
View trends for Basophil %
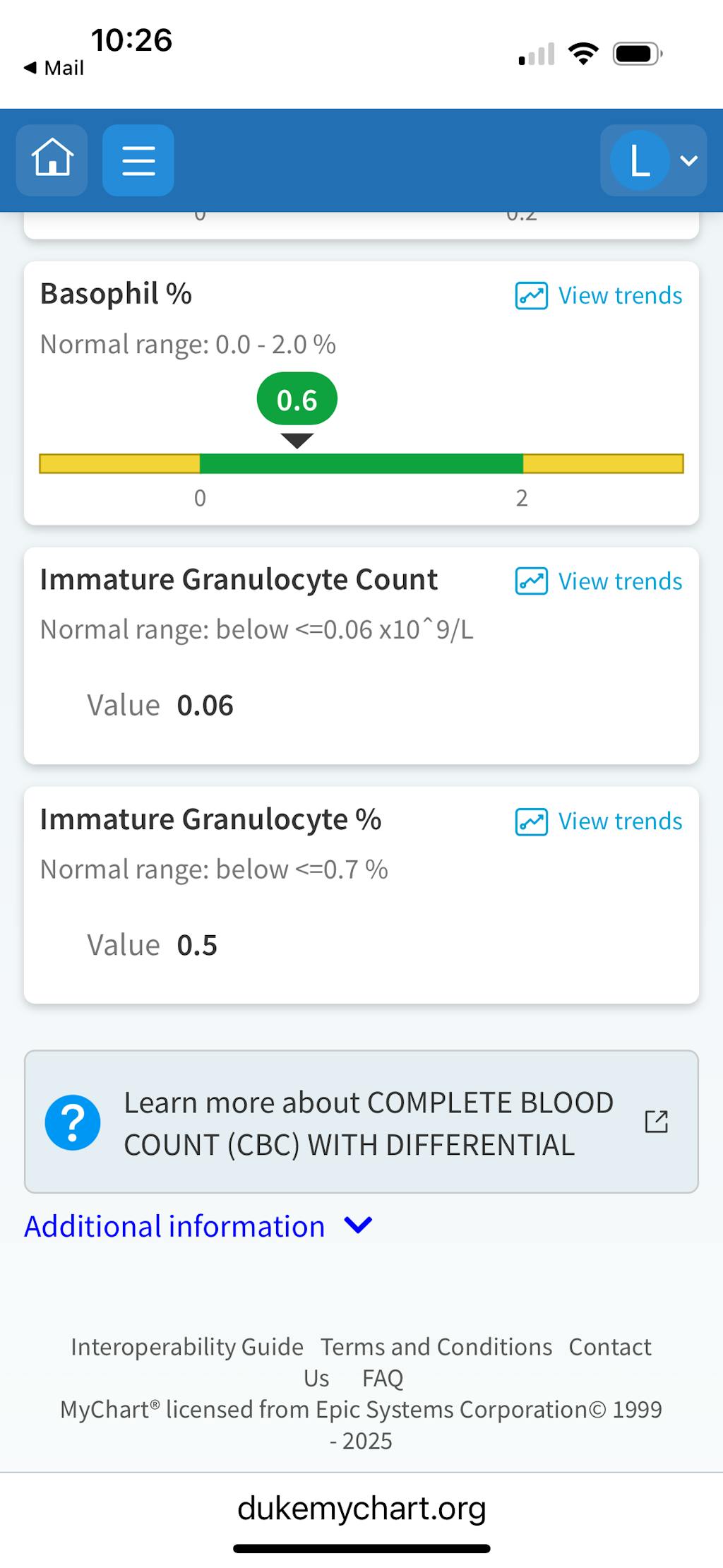[x=620, y=296]
